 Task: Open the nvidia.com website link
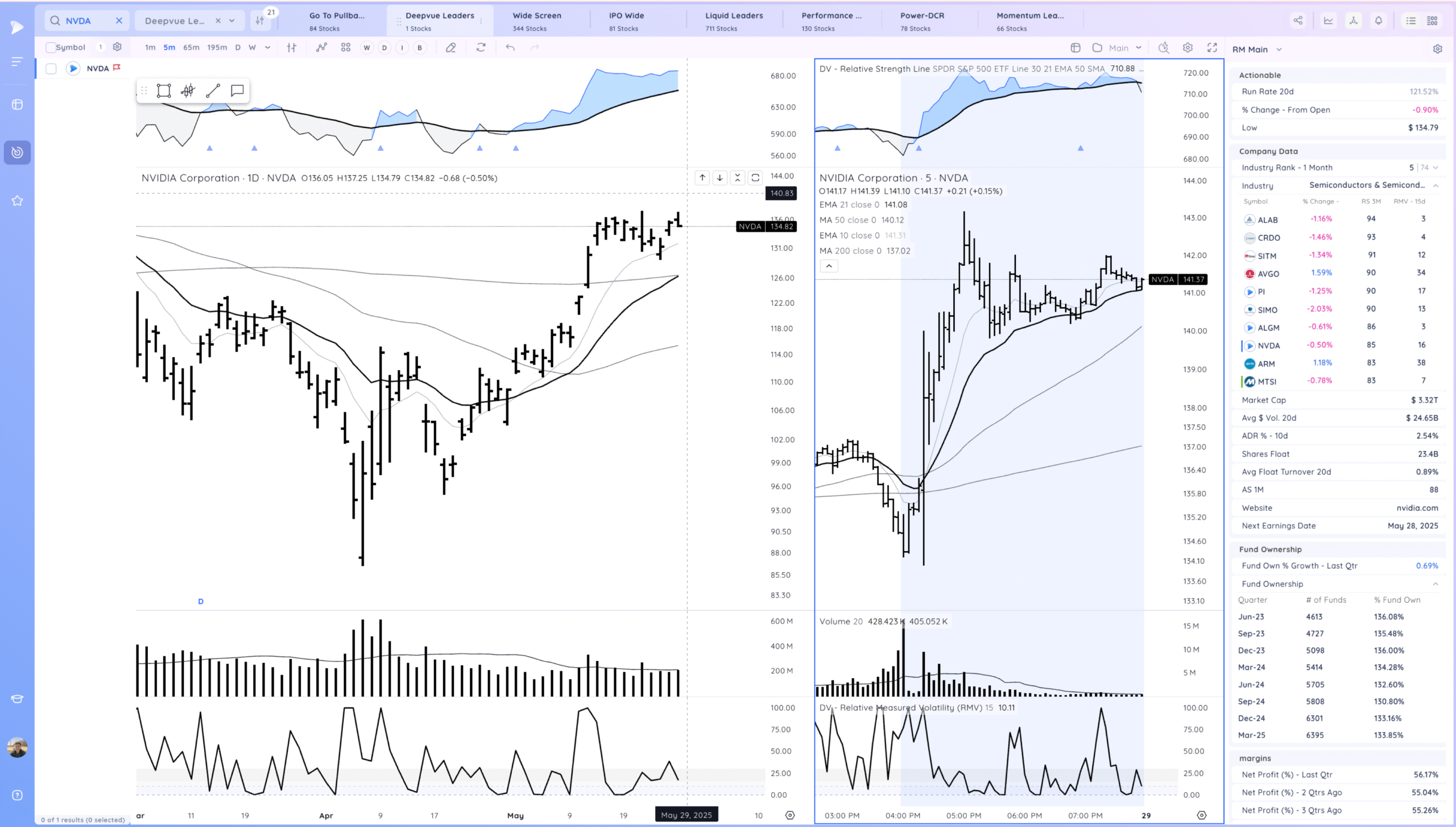1417,508
